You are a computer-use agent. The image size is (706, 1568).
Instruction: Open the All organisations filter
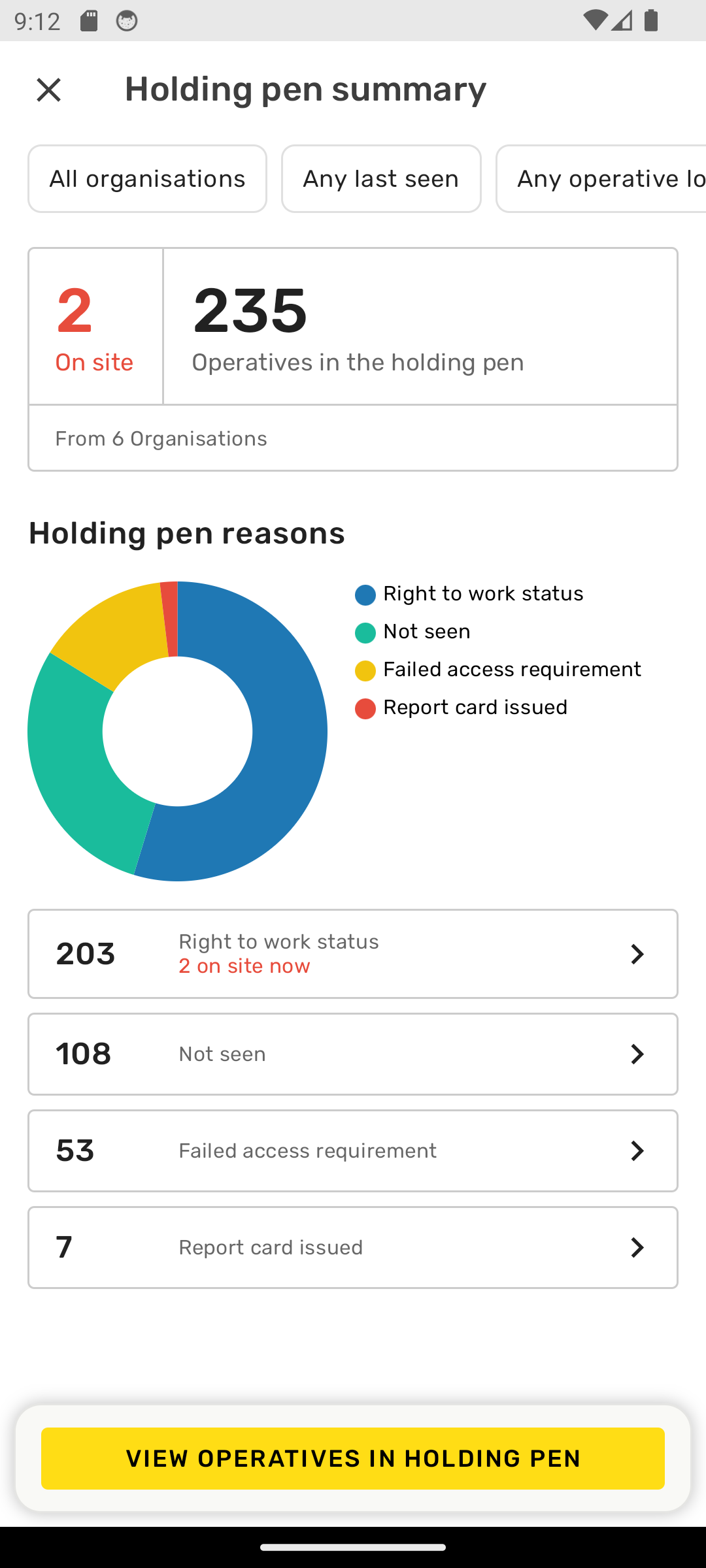pos(147,178)
